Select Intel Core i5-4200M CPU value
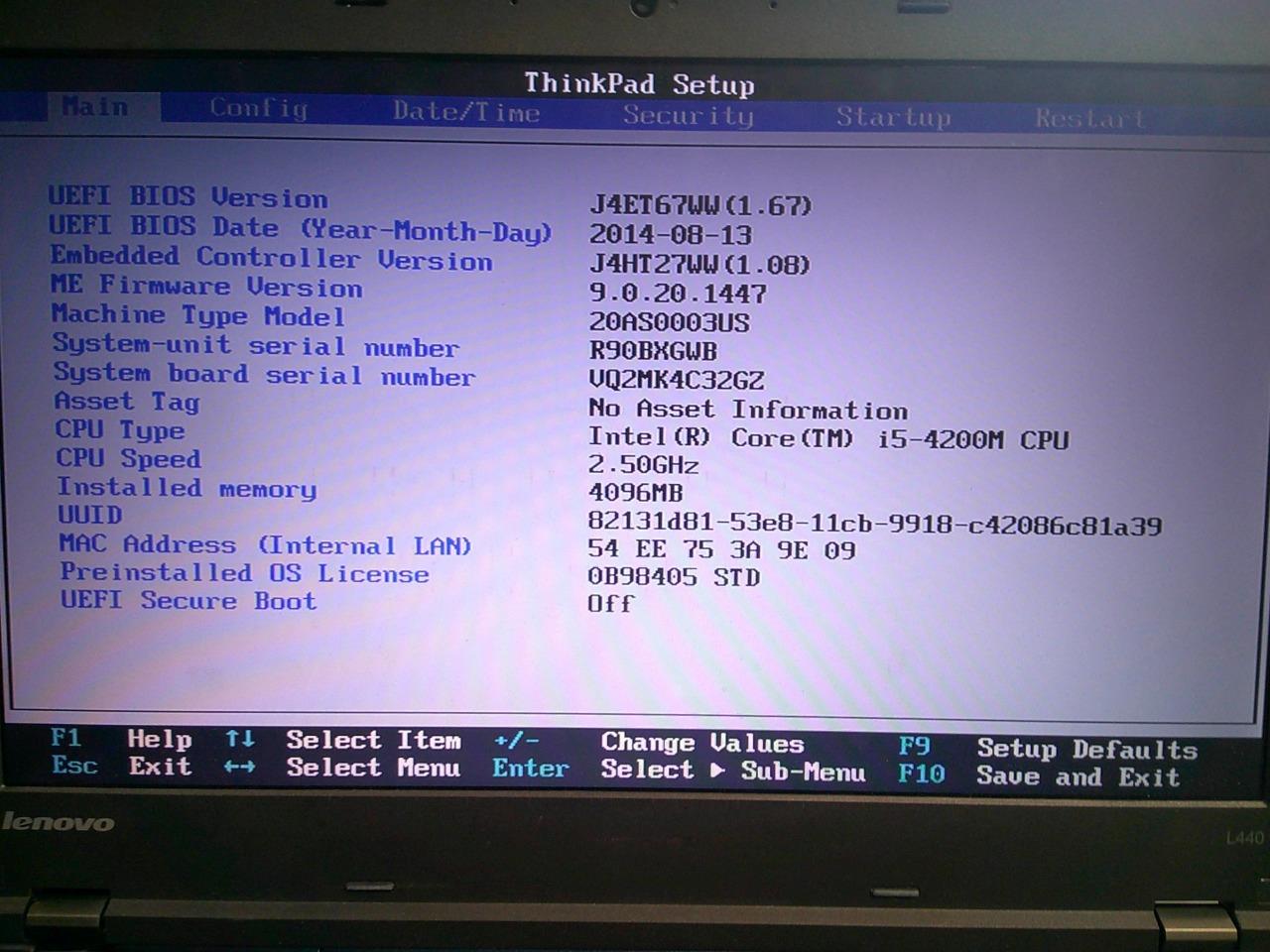This screenshot has width=1270, height=952. click(828, 438)
